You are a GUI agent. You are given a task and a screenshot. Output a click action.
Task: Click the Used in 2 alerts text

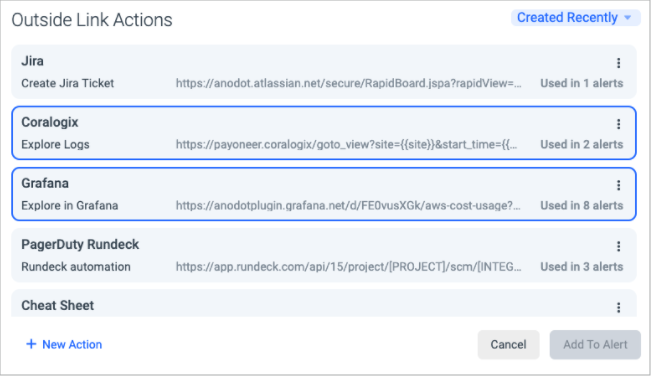[x=582, y=144]
